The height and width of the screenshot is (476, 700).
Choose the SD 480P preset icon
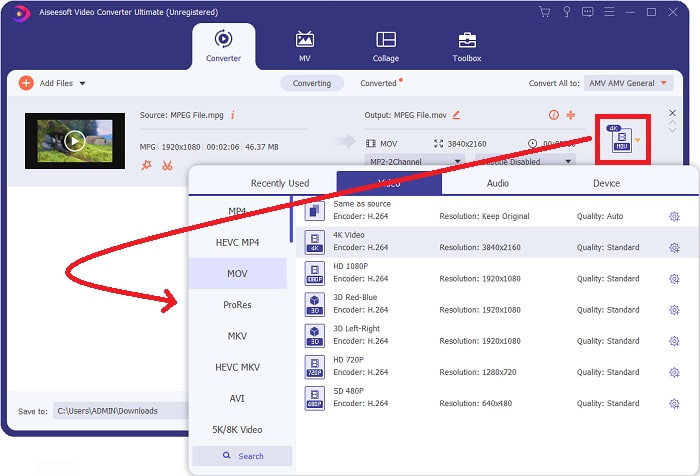click(315, 398)
